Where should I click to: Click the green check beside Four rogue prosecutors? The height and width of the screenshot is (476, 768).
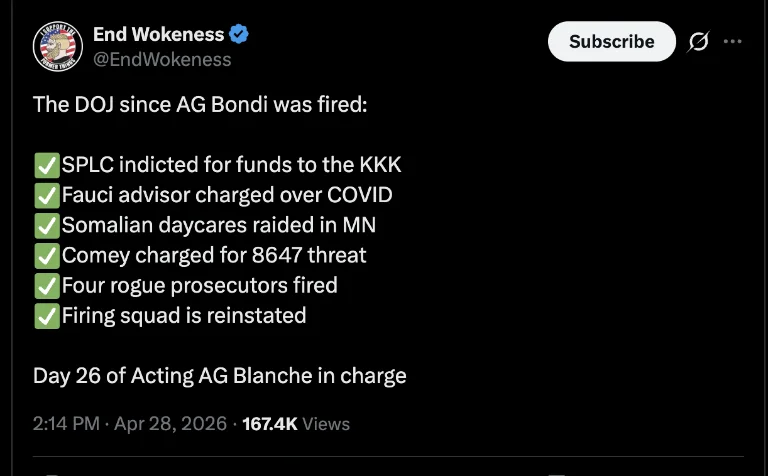coord(46,286)
